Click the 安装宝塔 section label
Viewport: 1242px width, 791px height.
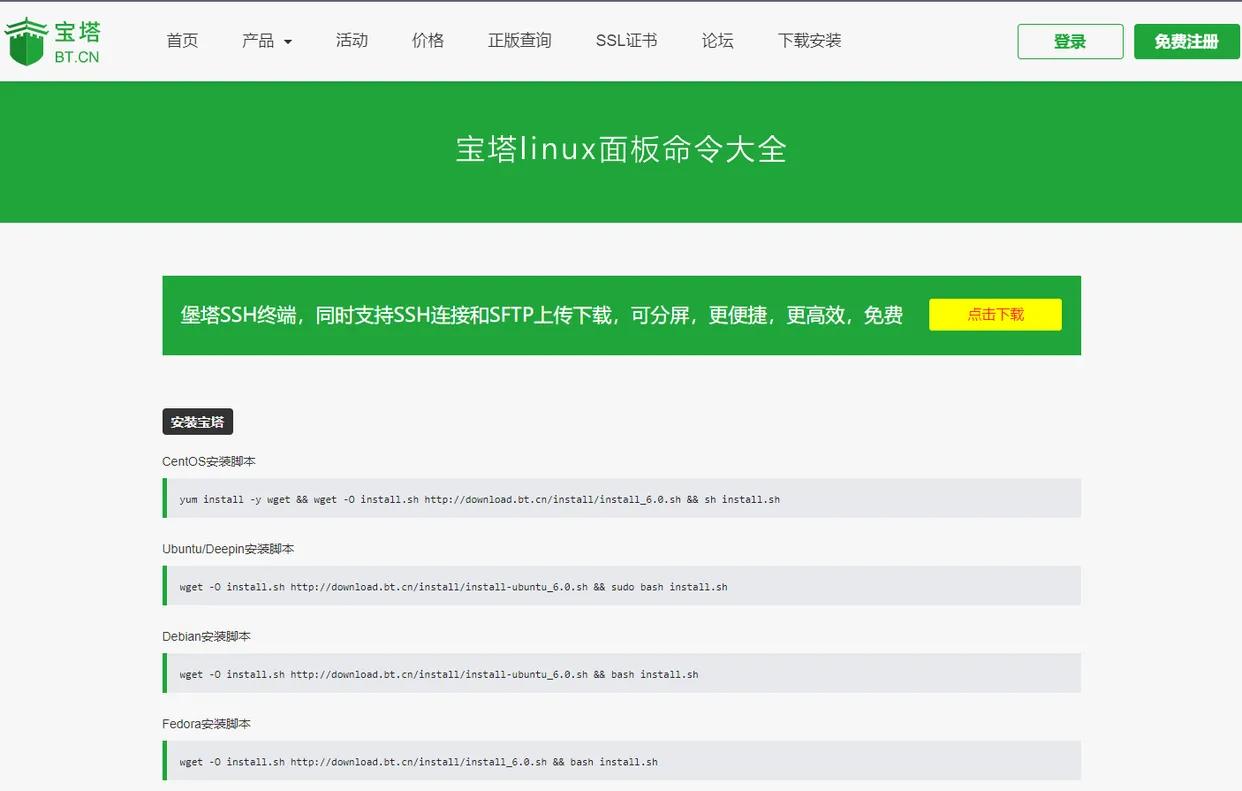coord(197,421)
